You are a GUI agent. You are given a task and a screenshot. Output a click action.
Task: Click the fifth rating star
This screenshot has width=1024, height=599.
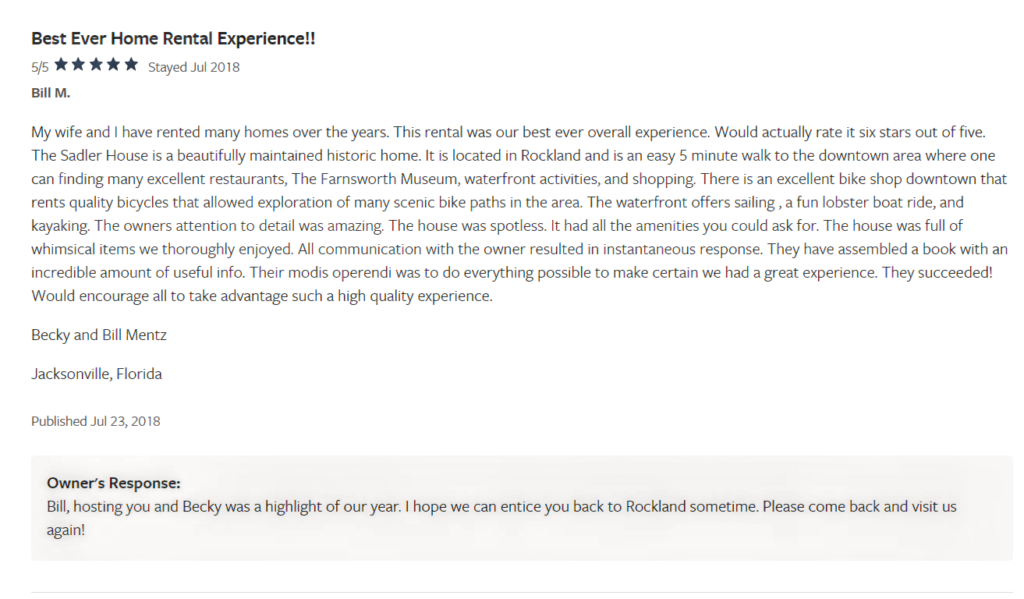(131, 65)
